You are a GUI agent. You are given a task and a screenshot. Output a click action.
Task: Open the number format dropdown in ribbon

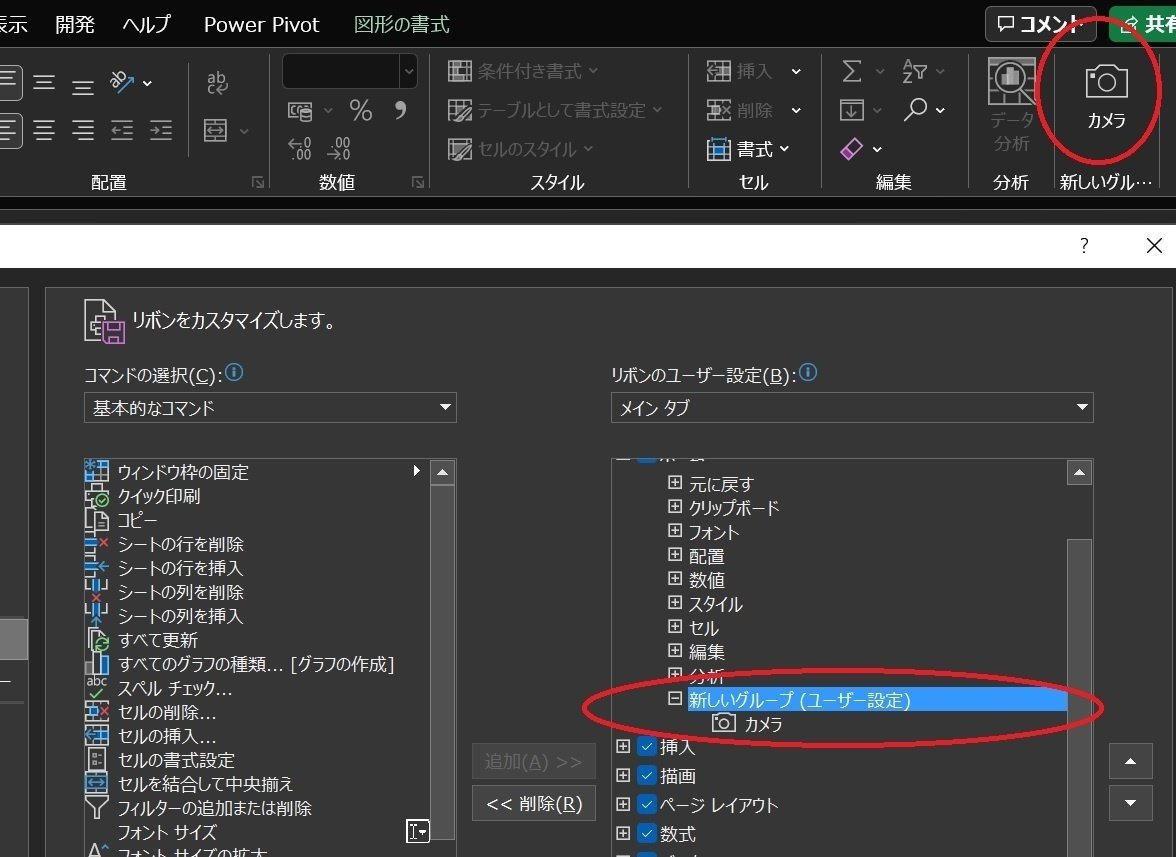click(408, 72)
